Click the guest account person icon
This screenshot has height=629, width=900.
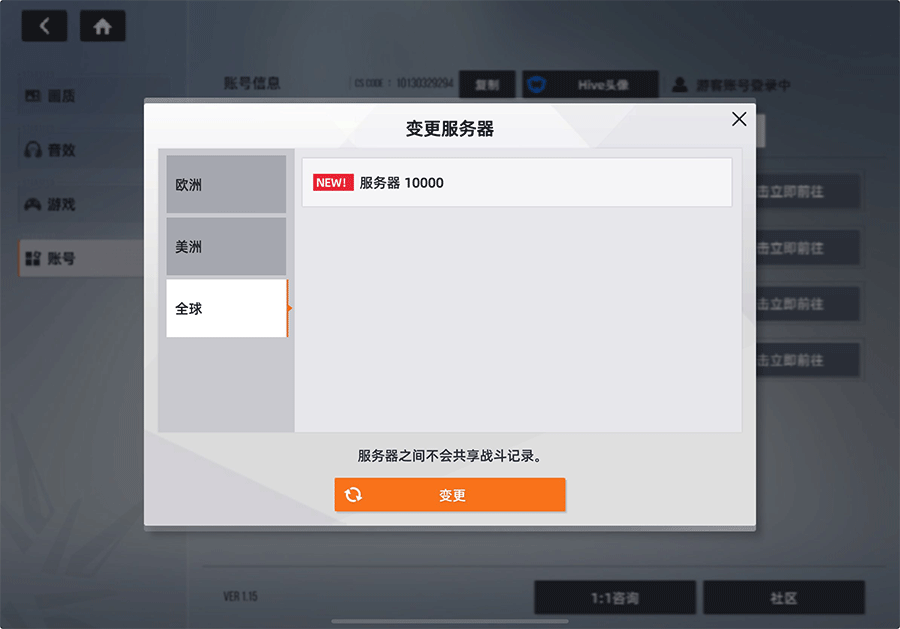[x=680, y=85]
